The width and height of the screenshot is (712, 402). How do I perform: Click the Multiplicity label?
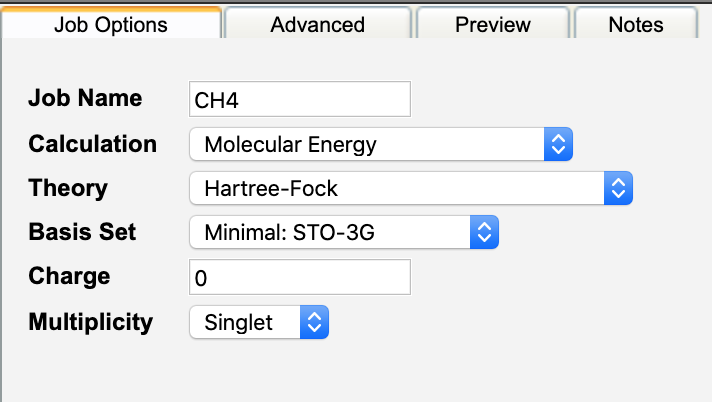coord(91,322)
